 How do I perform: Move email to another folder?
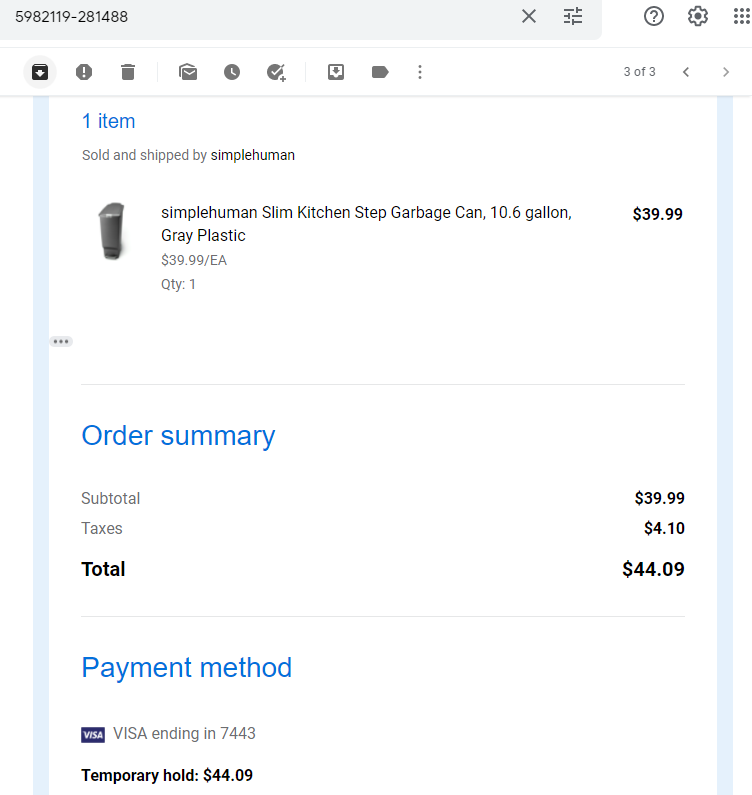[x=336, y=72]
